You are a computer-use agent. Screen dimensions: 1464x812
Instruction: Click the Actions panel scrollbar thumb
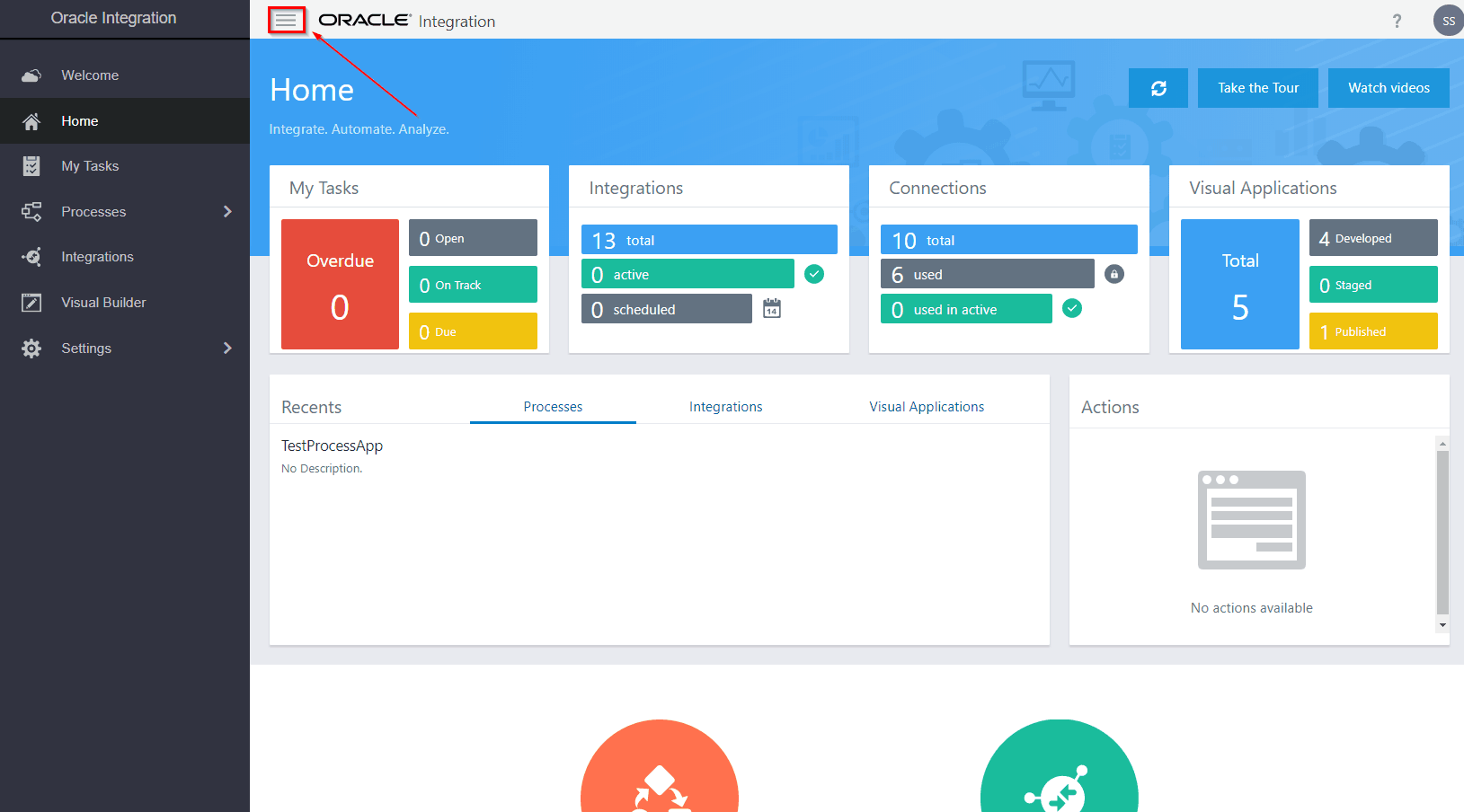tap(1442, 532)
